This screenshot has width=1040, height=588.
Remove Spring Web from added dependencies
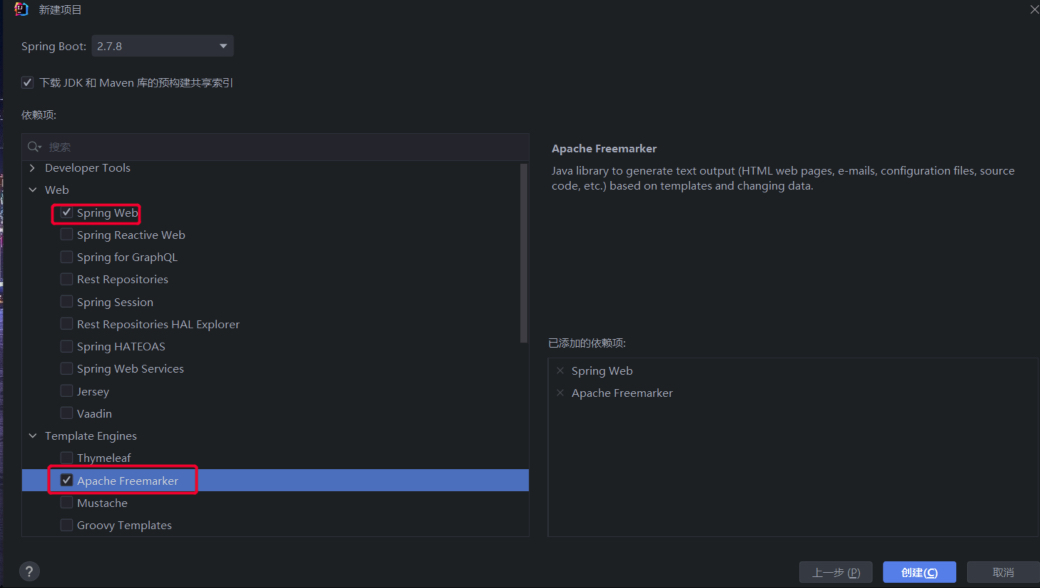click(x=560, y=371)
